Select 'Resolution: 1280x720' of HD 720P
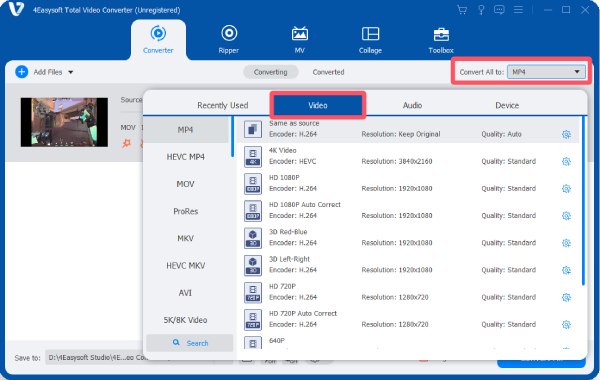Viewport: 600px width, 380px height. click(x=395, y=297)
